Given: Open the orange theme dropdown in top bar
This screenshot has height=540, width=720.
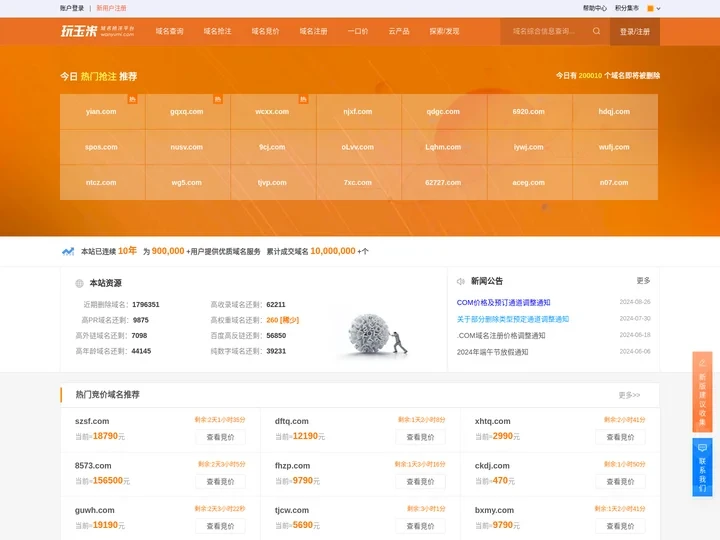Looking at the screenshot, I should pos(654,8).
